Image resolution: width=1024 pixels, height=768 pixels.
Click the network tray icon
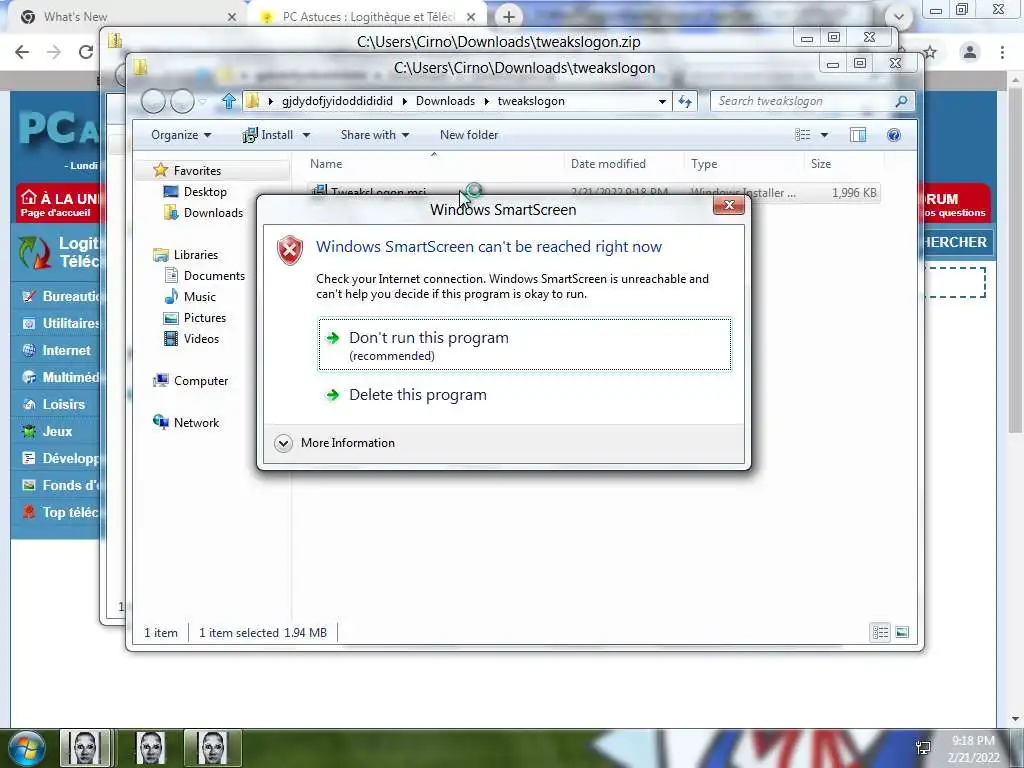click(x=923, y=748)
